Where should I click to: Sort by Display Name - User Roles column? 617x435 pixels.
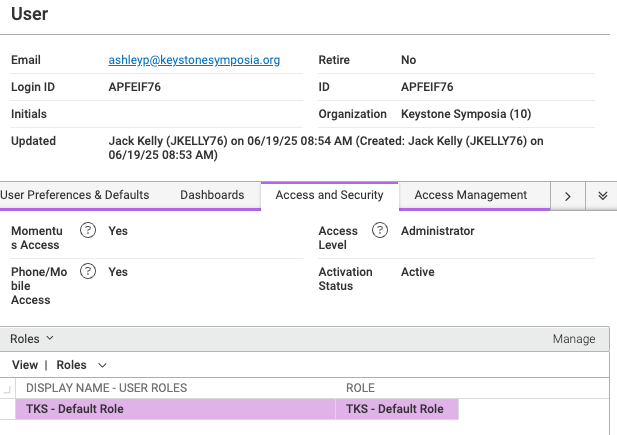coord(107,387)
